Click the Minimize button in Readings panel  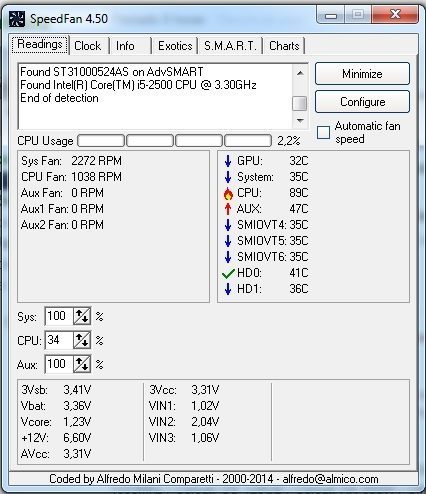click(x=362, y=74)
